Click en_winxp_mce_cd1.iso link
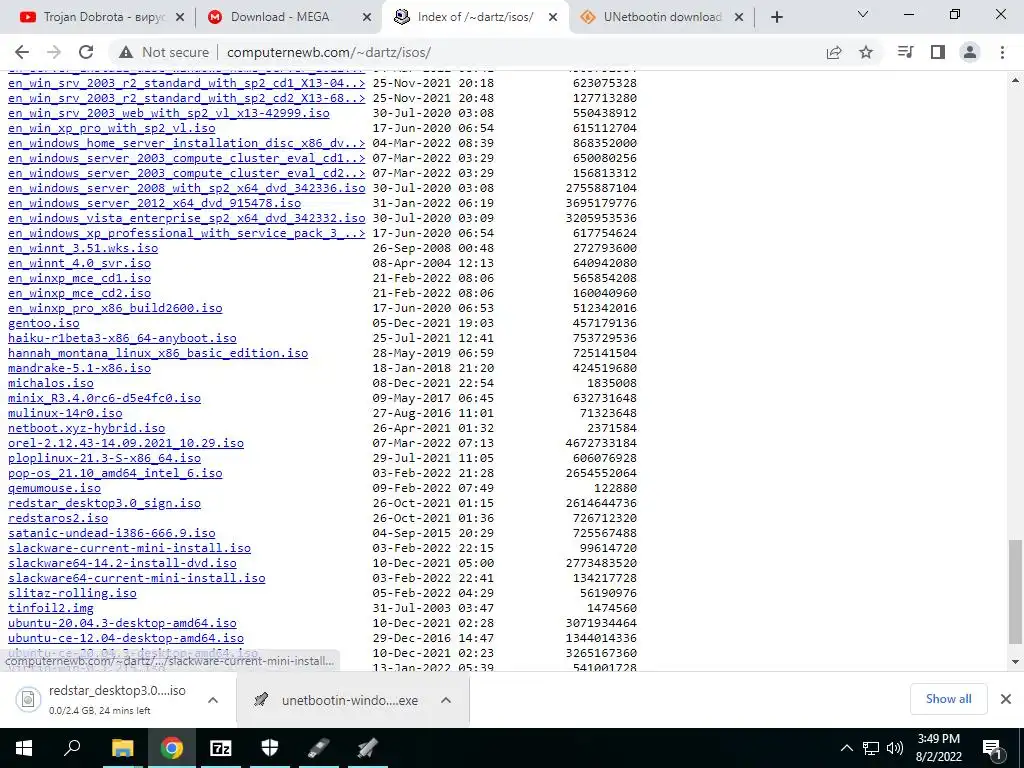The image size is (1024, 768). tap(80, 278)
